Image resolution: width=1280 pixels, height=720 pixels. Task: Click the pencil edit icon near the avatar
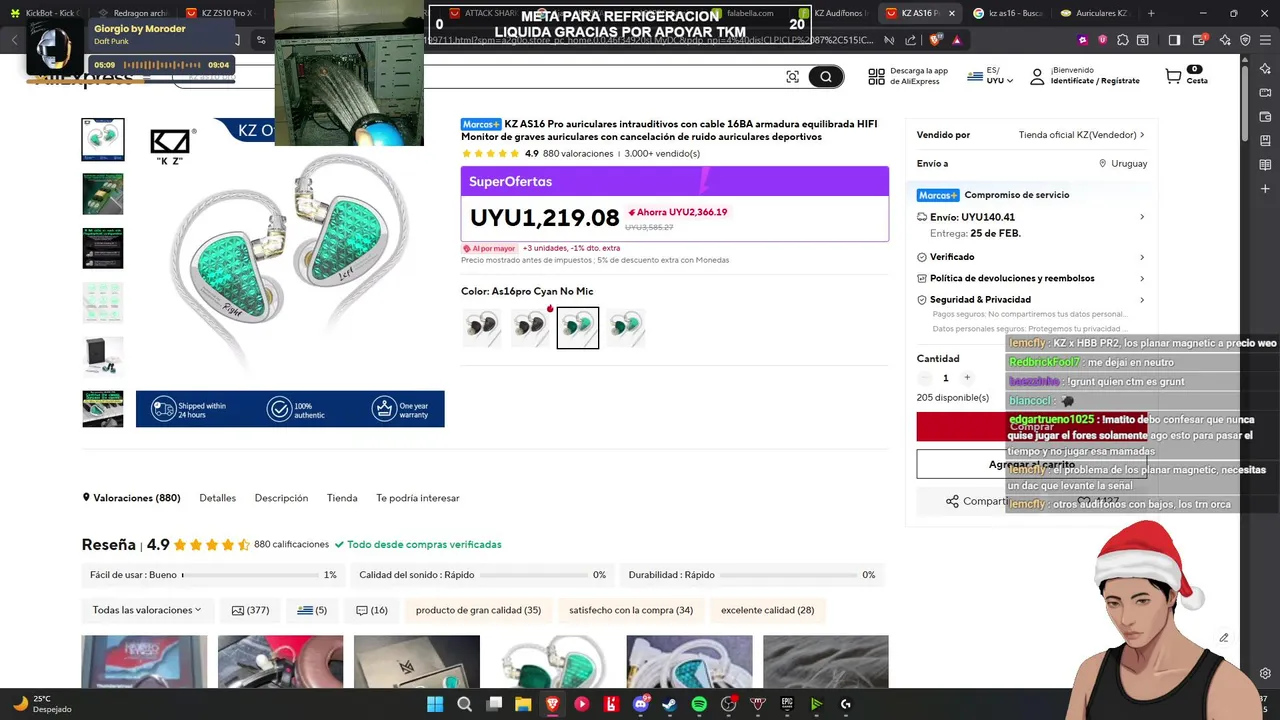pos(1223,637)
